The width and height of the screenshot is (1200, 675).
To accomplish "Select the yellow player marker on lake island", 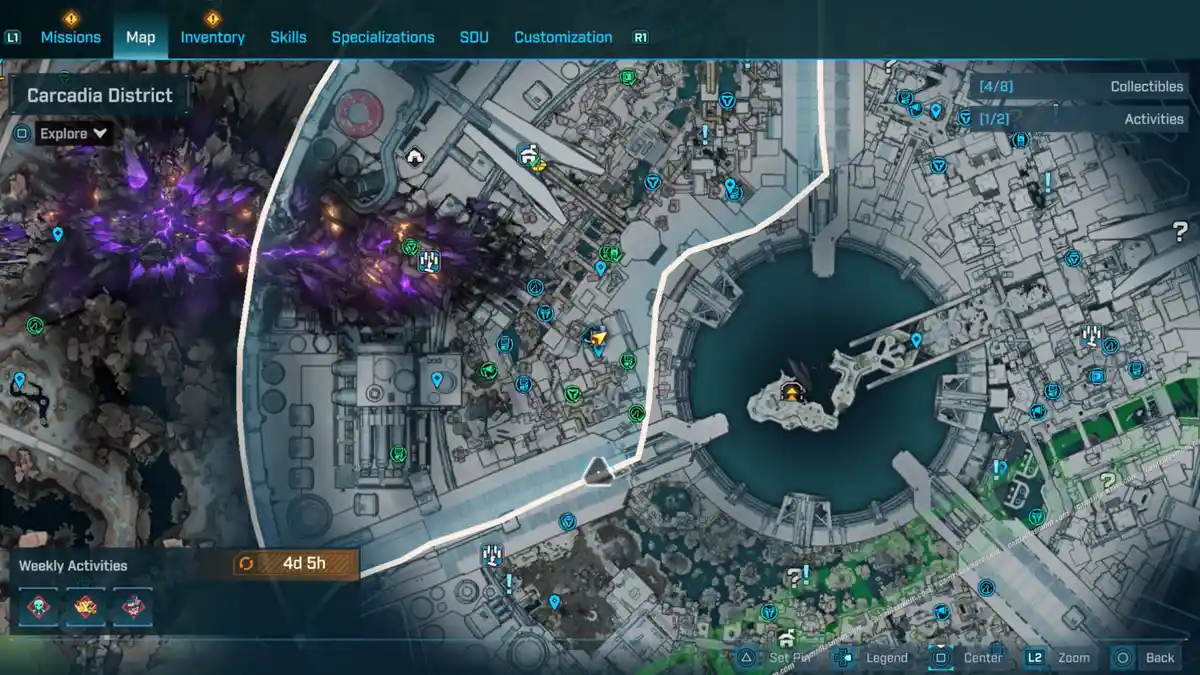I will [793, 391].
